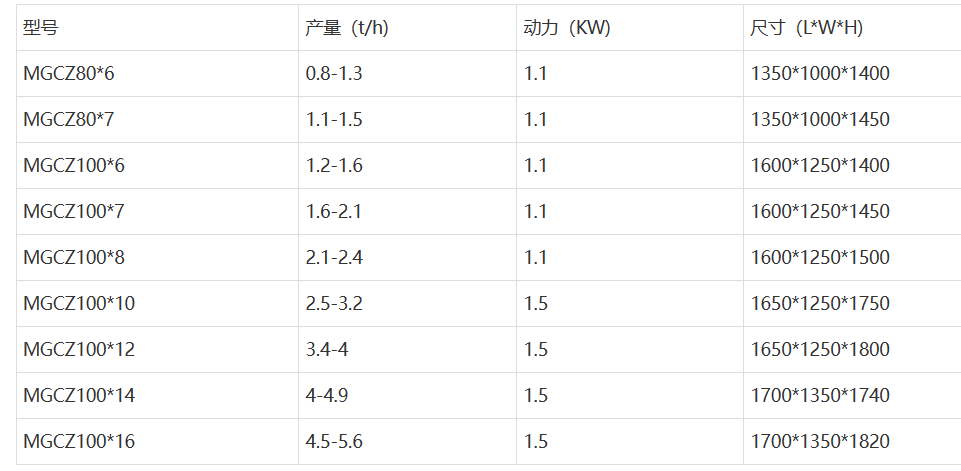Screen dimensions: 961x471
Task: Select the MGCZ100*12 model cell
Action: (158, 350)
